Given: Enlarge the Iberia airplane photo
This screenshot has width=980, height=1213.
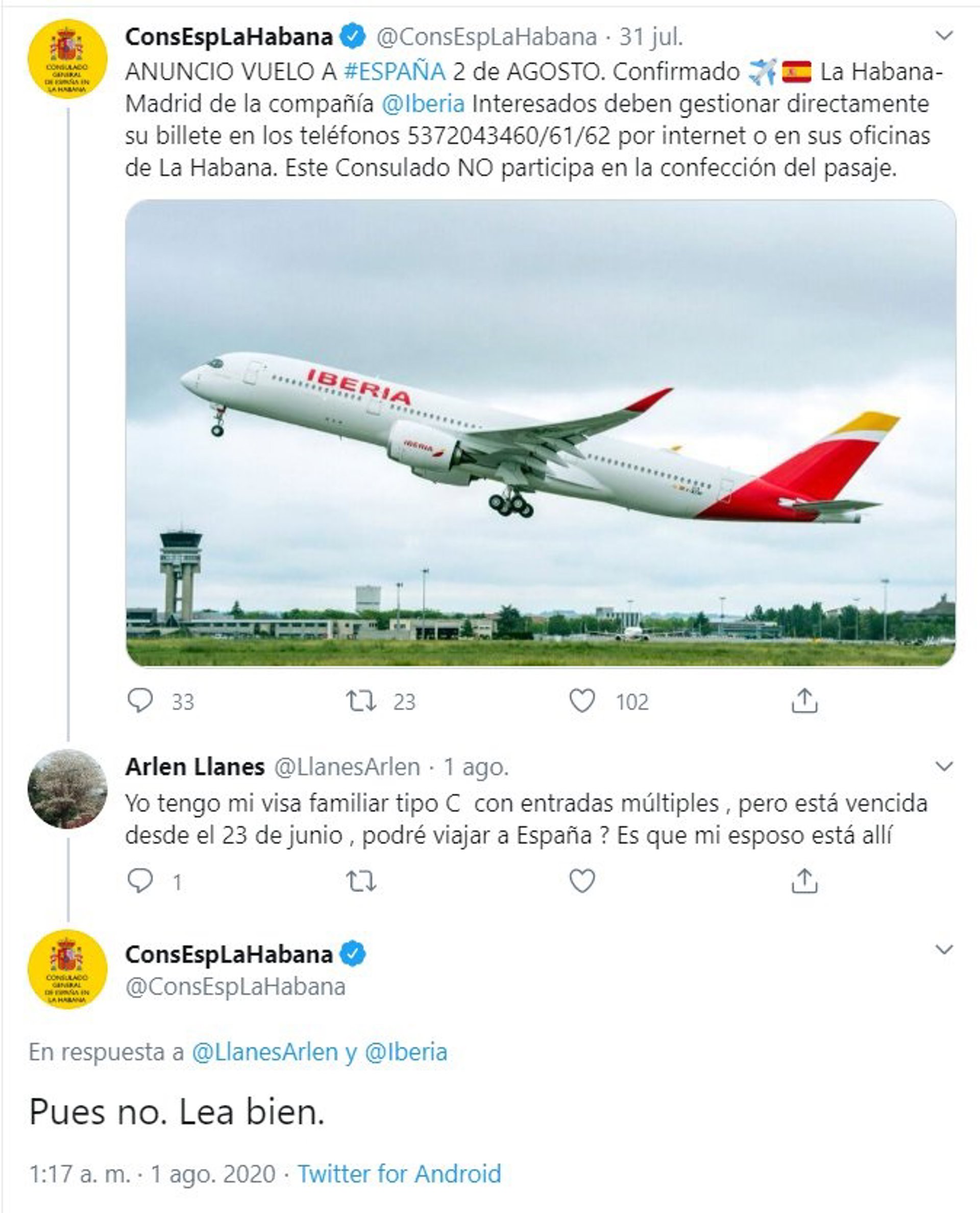Looking at the screenshot, I should pos(540,433).
